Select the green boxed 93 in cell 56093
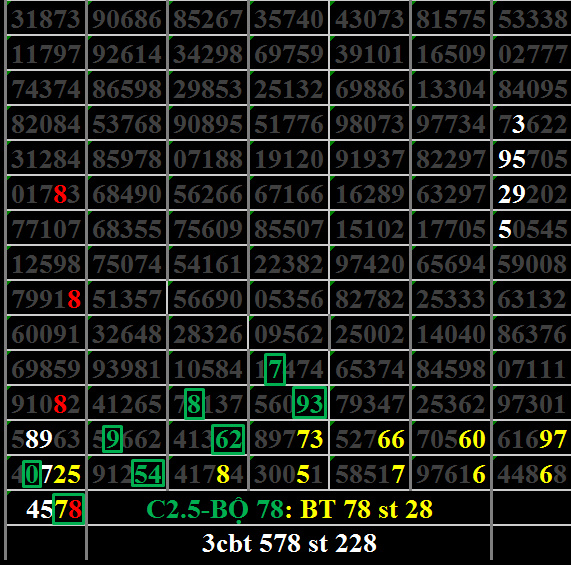This screenshot has height=565, width=571. pyautogui.click(x=309, y=403)
